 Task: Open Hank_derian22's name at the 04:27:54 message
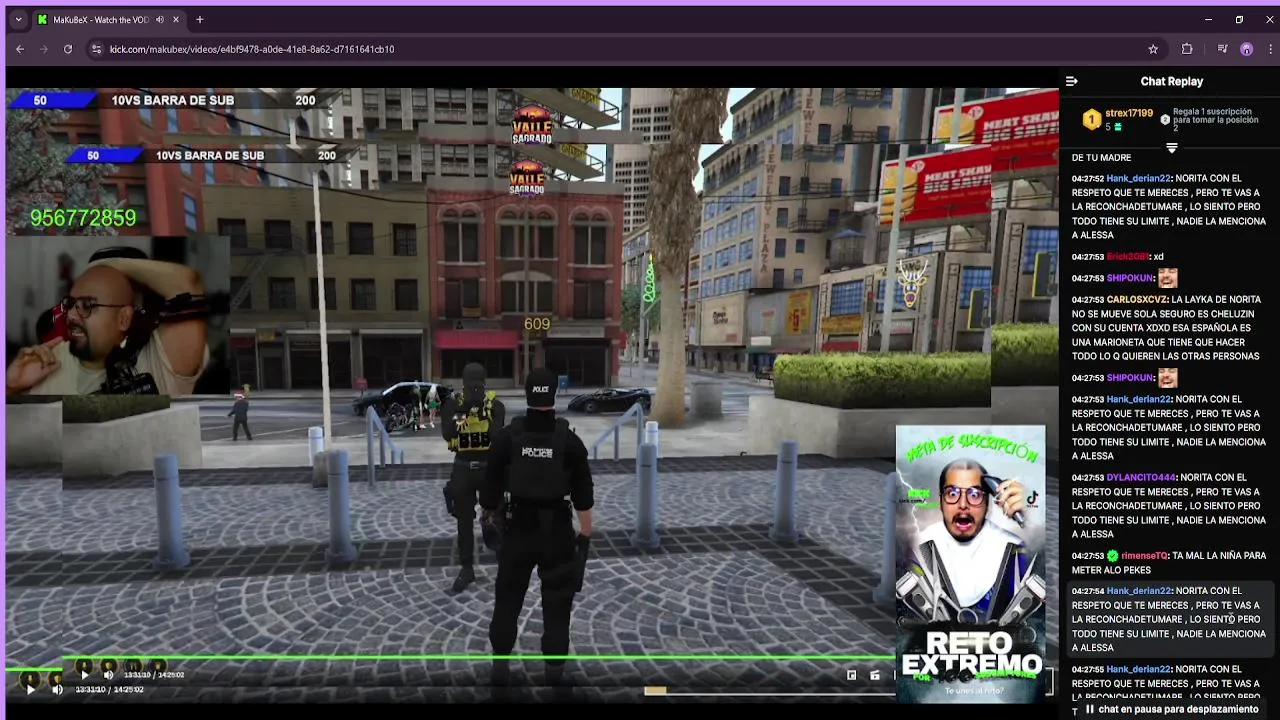(1138, 591)
